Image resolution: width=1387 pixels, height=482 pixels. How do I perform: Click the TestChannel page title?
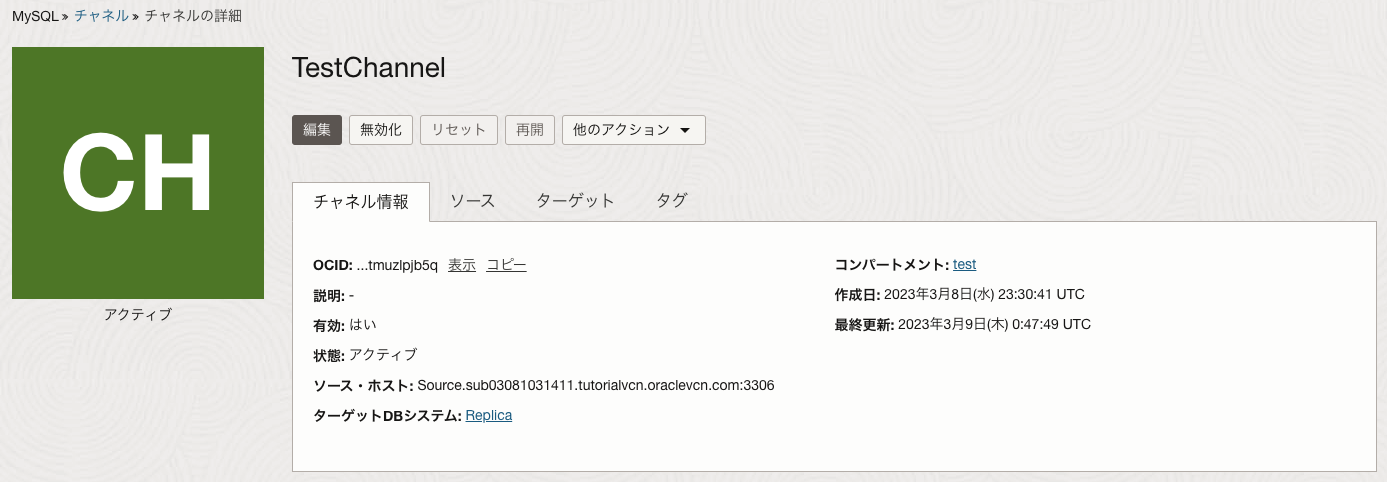point(368,68)
